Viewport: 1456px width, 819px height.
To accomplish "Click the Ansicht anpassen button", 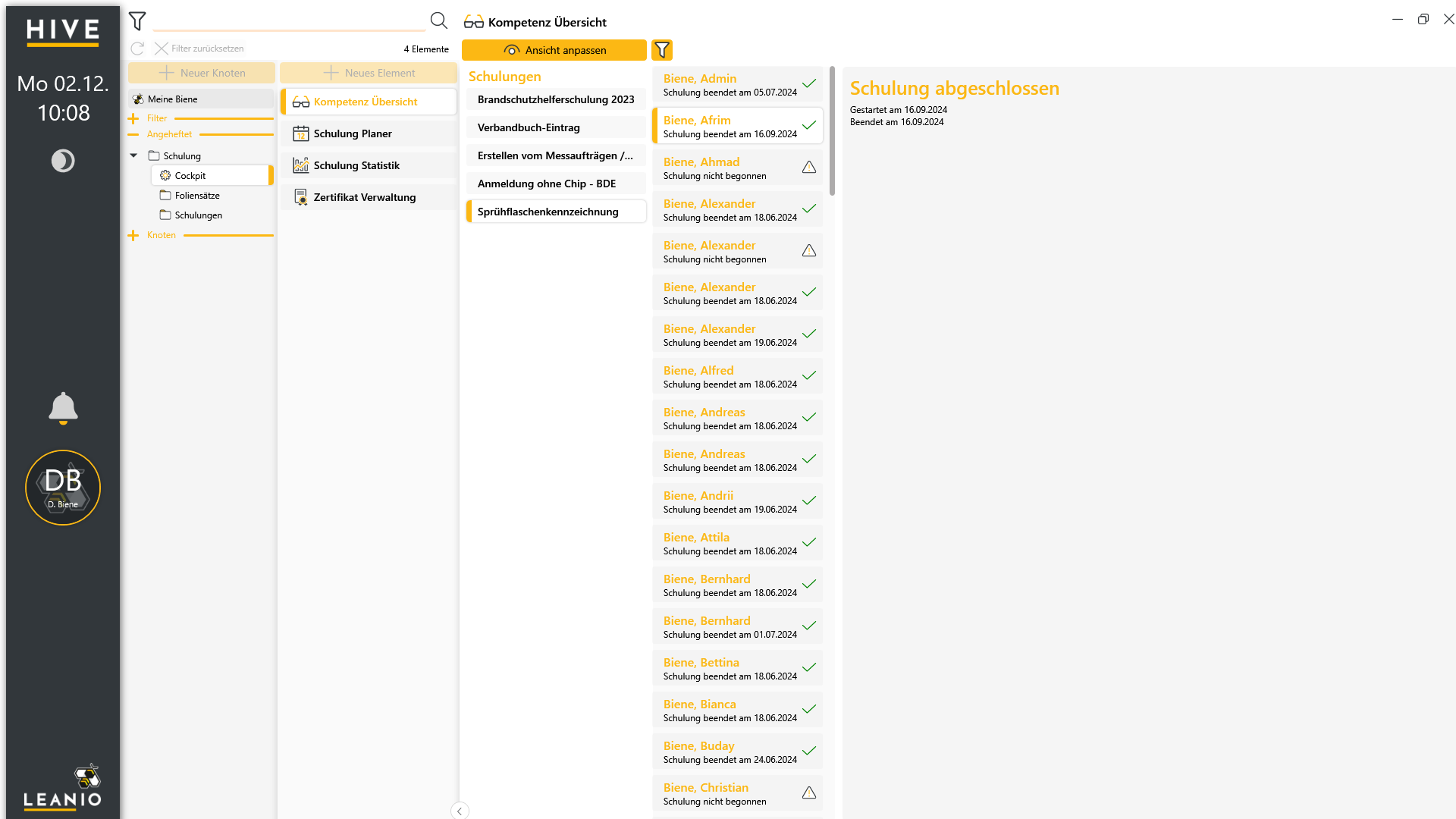I will click(x=554, y=50).
